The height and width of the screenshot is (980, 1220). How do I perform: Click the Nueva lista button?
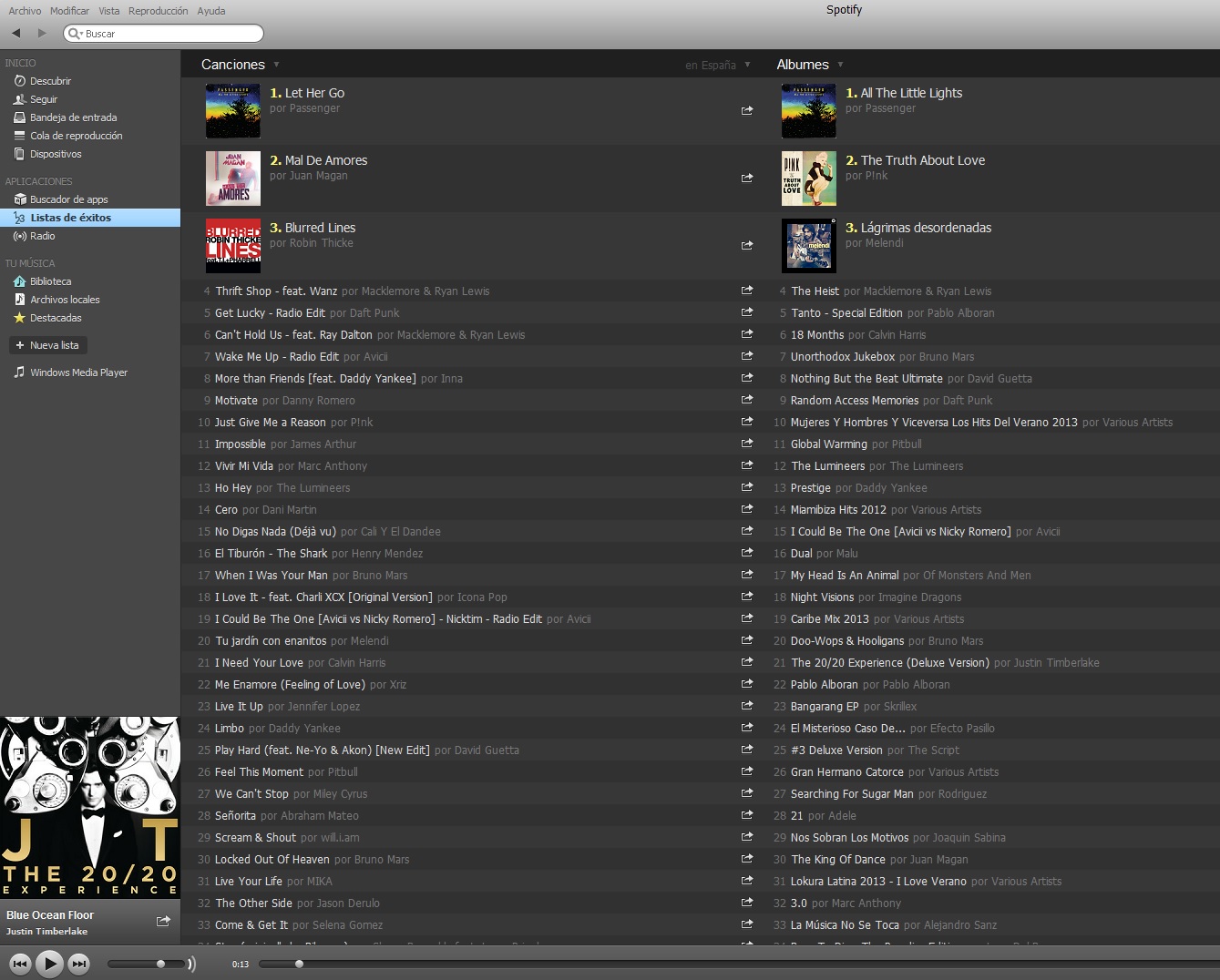47,345
